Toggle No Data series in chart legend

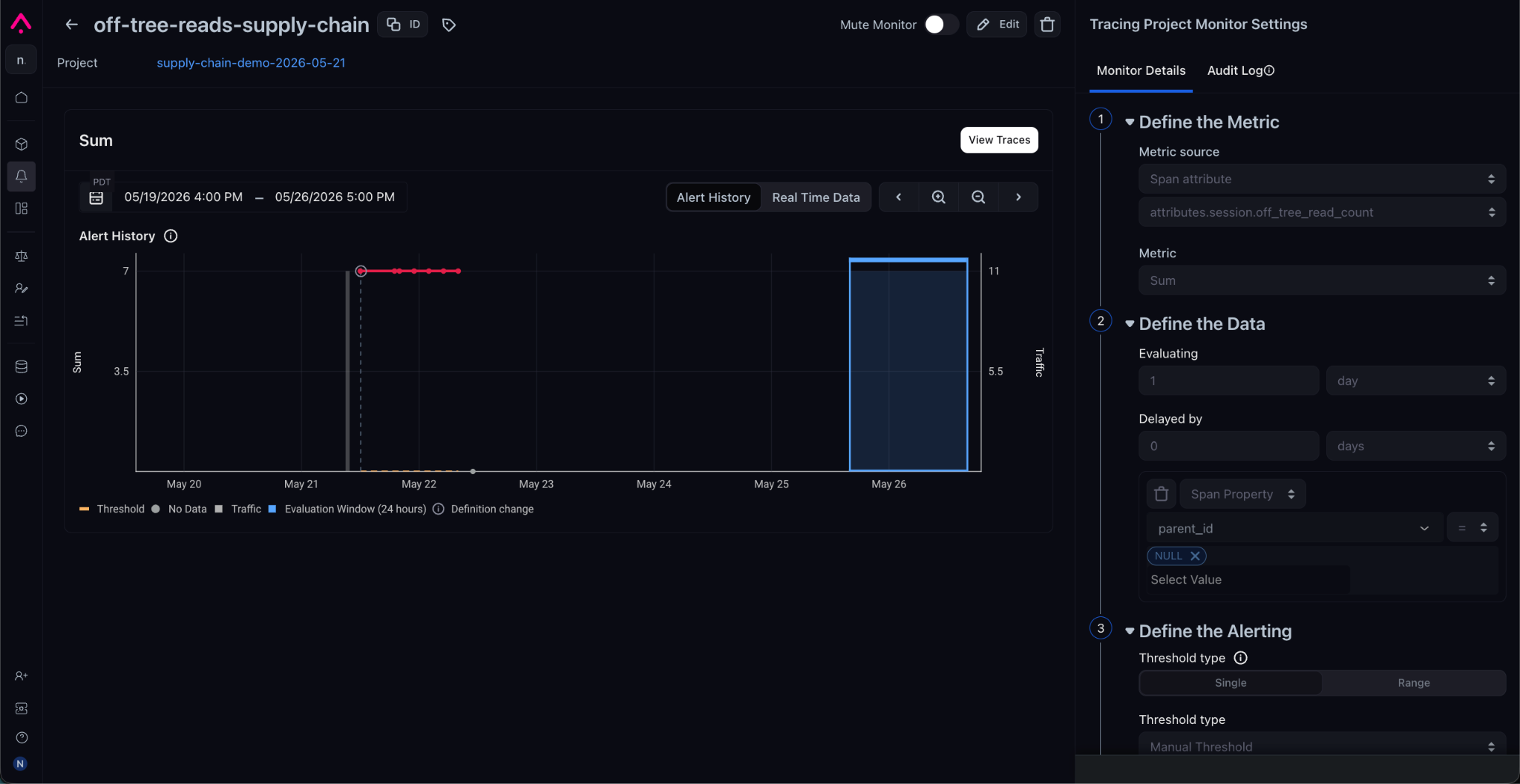[x=179, y=509]
